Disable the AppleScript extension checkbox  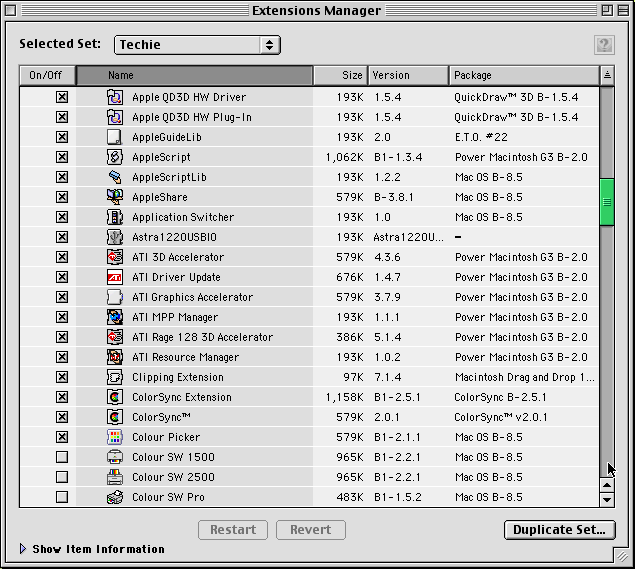(x=62, y=157)
